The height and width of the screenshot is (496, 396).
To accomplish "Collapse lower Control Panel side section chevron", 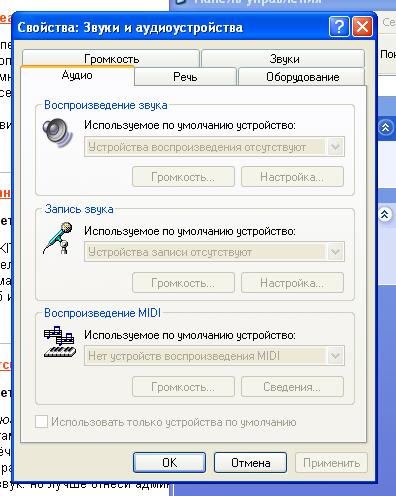I will (x=385, y=215).
